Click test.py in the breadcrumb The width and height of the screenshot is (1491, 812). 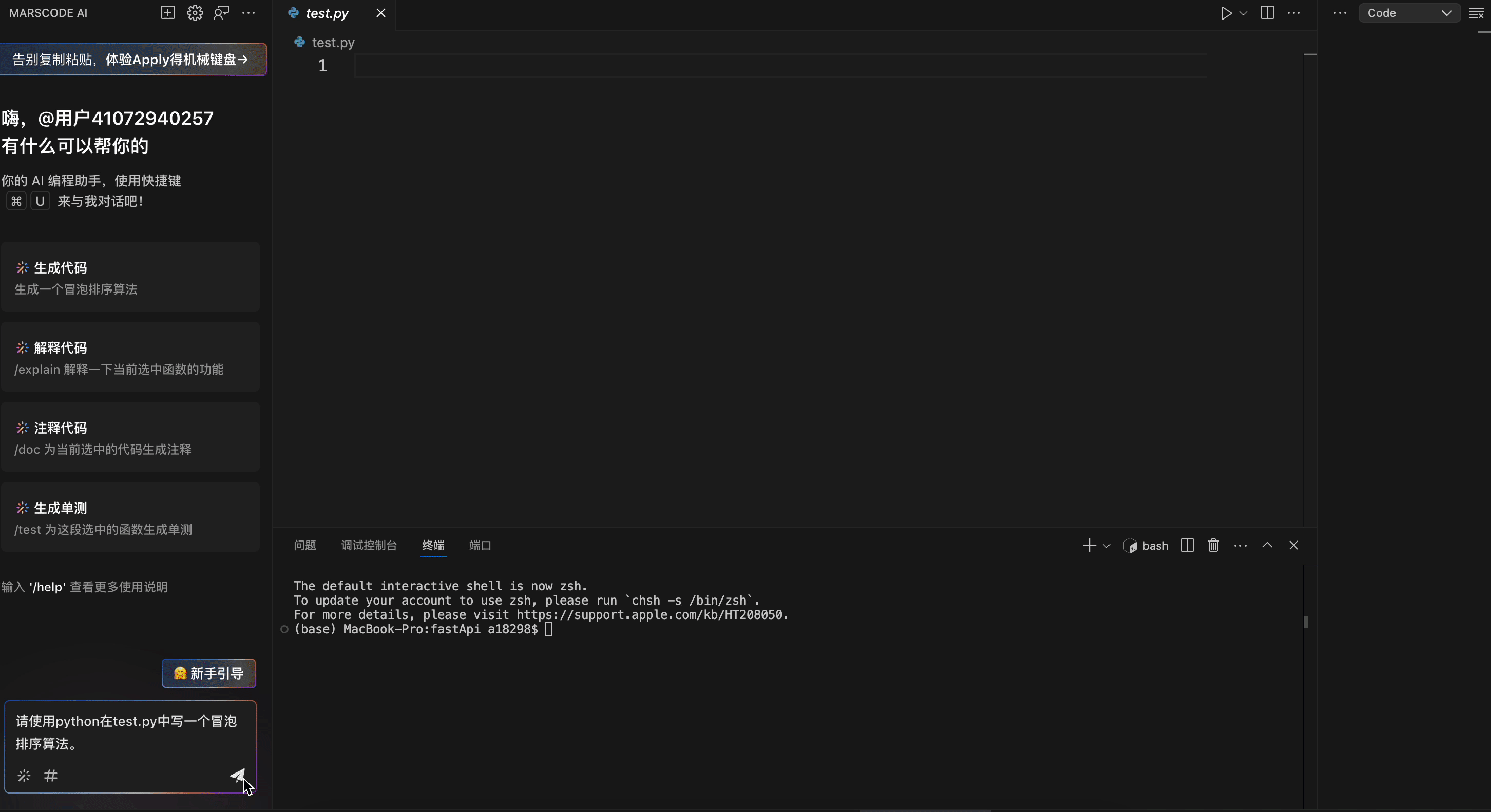(333, 43)
